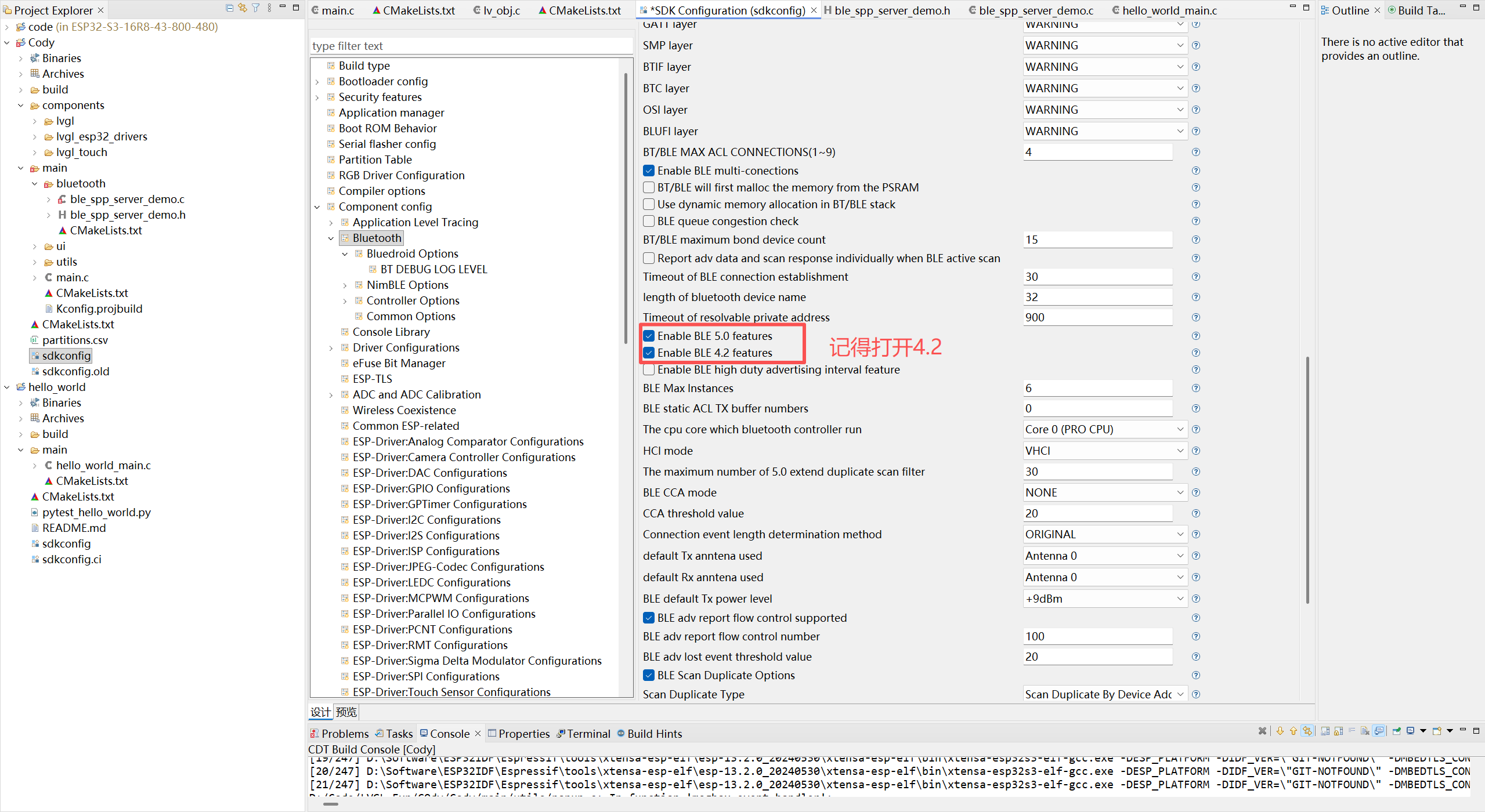The width and height of the screenshot is (1485, 812).
Task: Close the Console tab X
Action: (478, 733)
